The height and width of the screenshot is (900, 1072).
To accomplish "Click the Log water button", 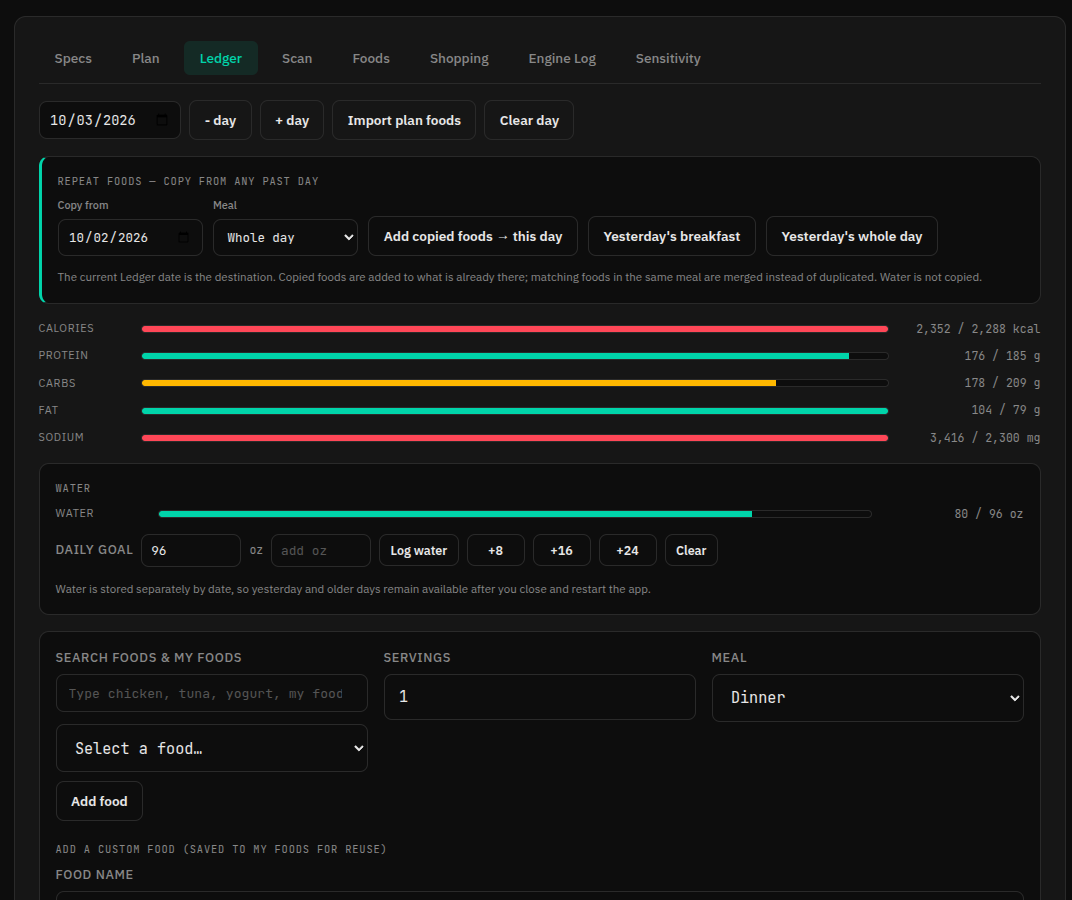I will coord(419,551).
